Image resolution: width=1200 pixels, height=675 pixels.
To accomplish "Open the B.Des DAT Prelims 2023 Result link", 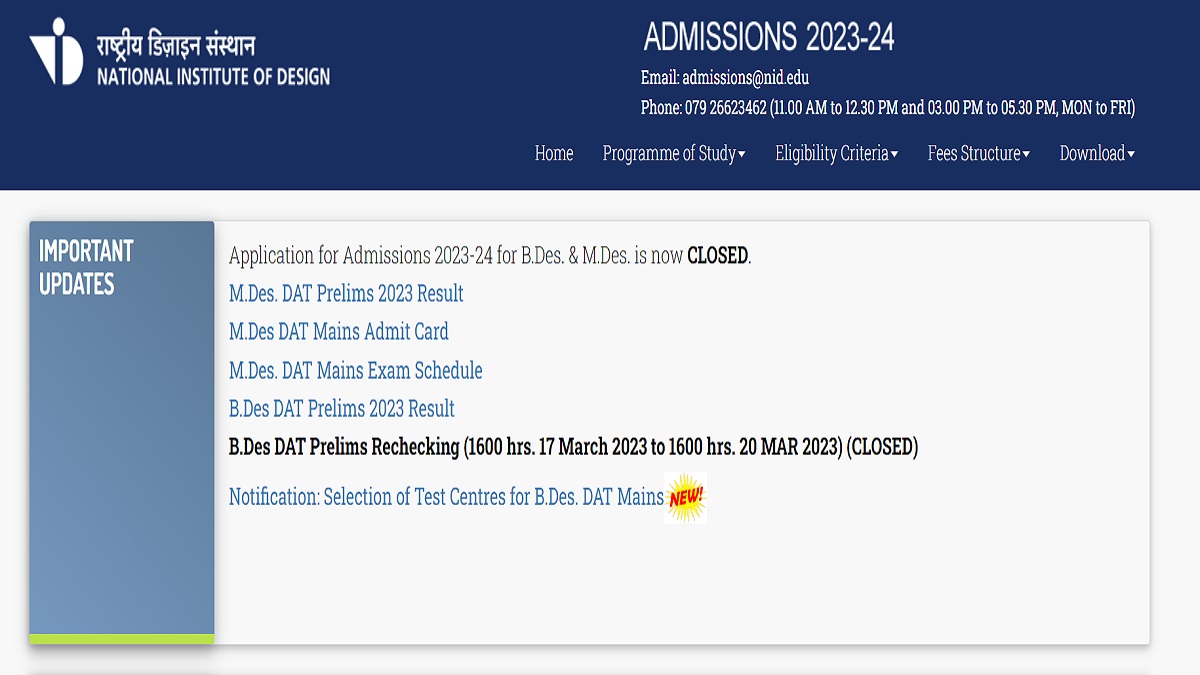I will 341,409.
